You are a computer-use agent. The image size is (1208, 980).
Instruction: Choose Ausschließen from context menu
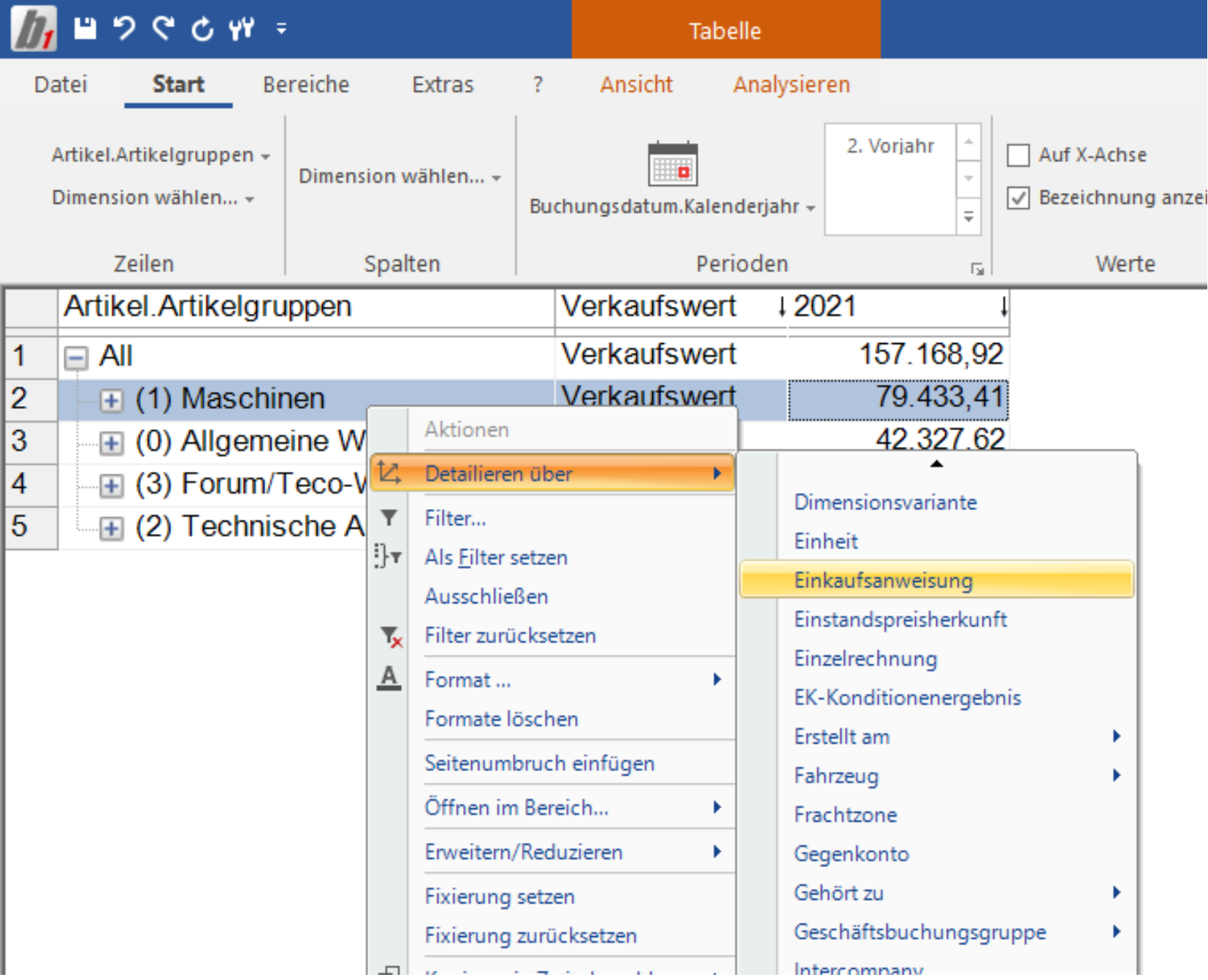pos(486,597)
